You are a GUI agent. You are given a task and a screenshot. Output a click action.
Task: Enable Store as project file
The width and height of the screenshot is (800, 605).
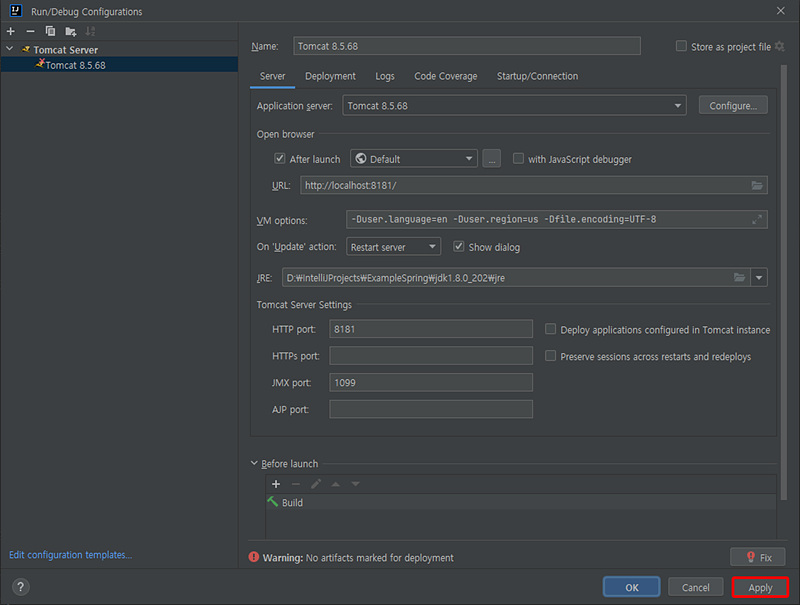(681, 46)
